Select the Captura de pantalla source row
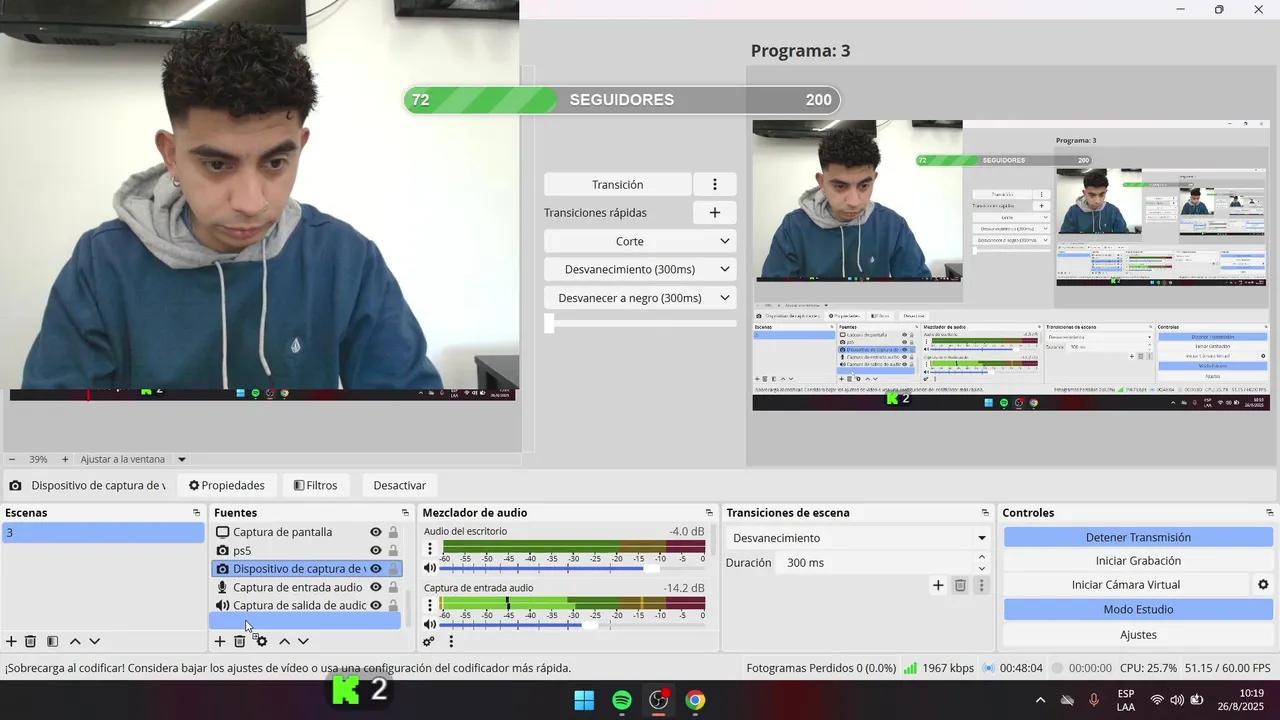1280x720 pixels. tap(304, 532)
